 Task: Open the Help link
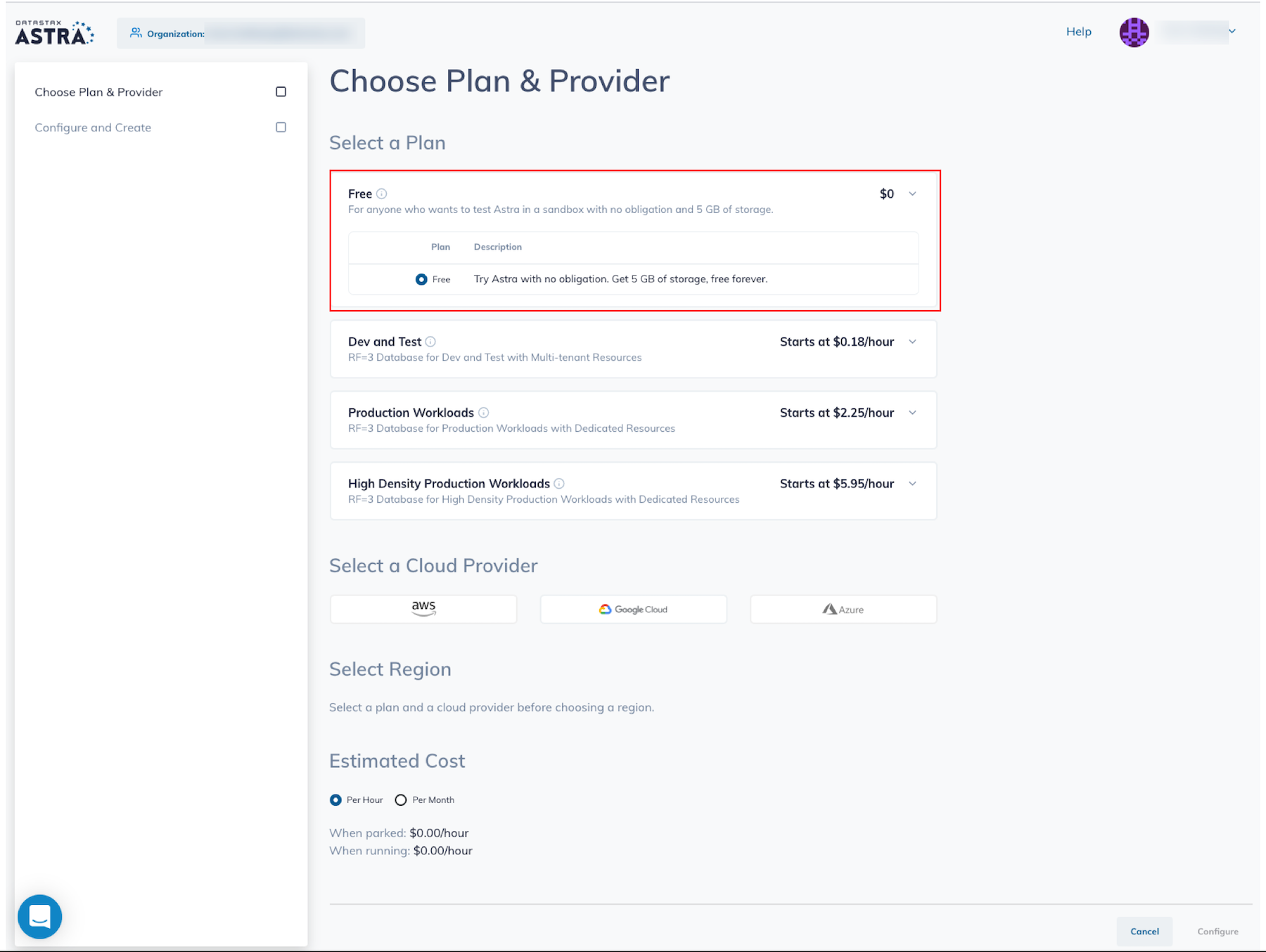(1078, 32)
